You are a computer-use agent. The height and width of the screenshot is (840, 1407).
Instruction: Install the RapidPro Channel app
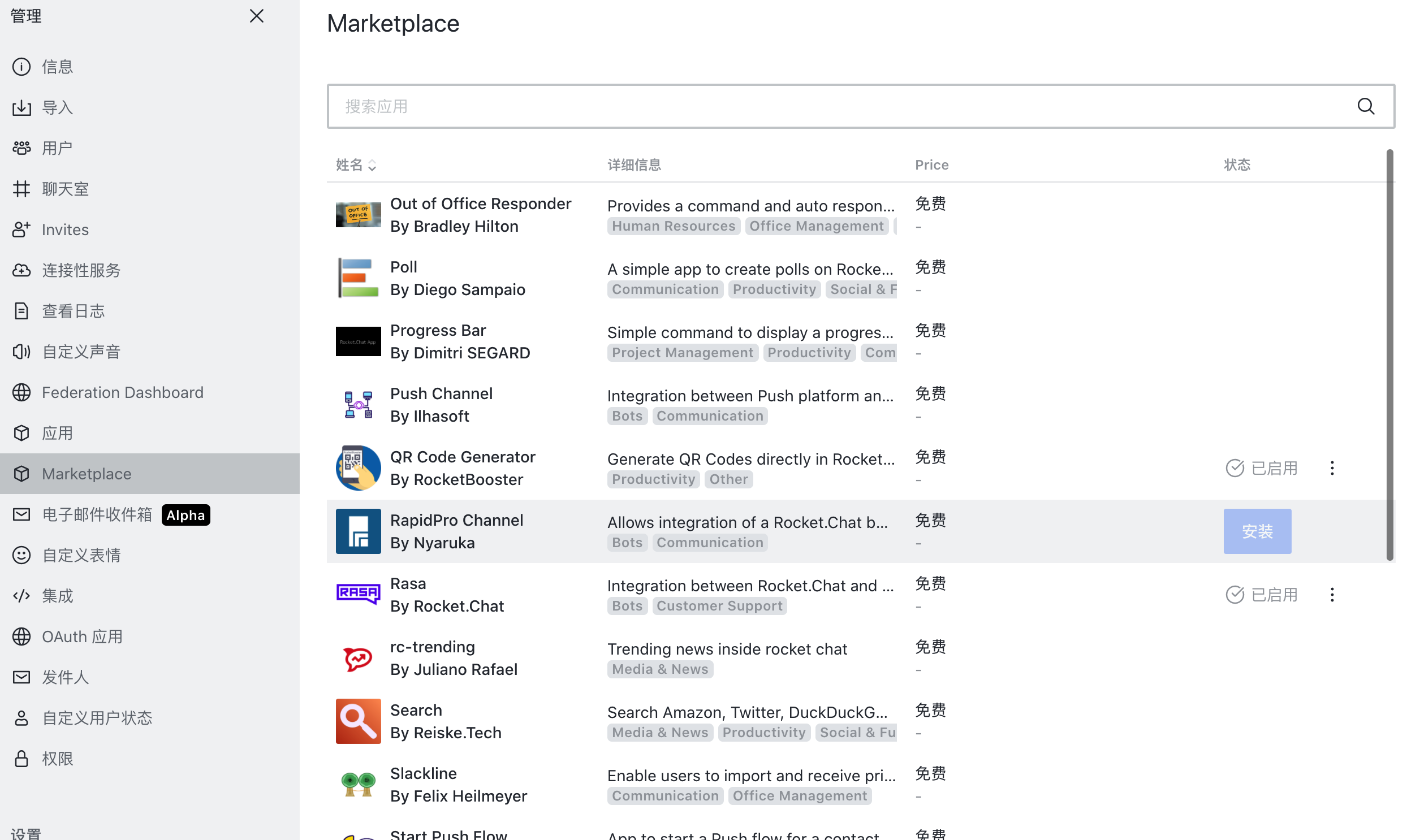coord(1258,531)
